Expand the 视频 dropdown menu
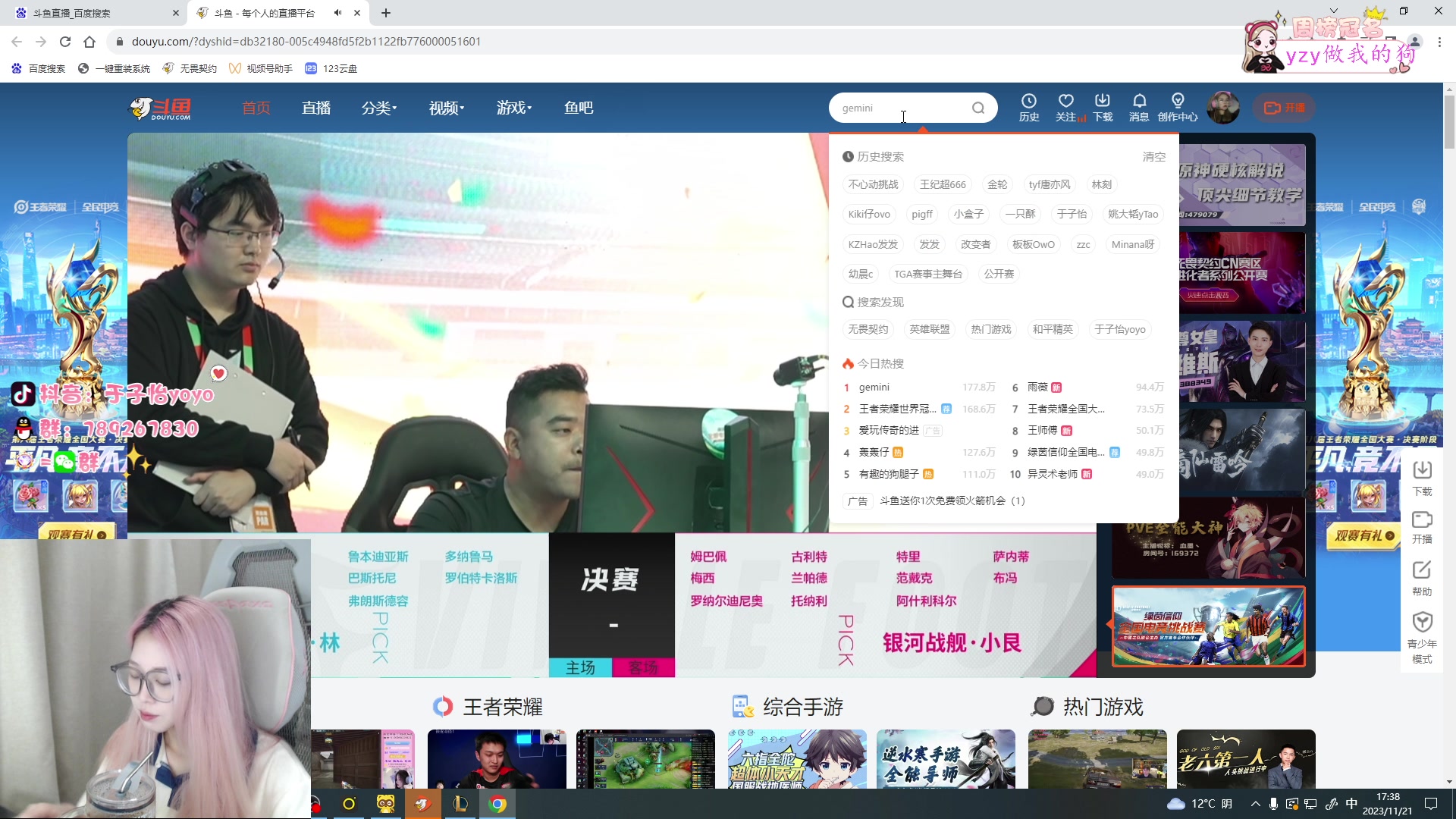Viewport: 1456px width, 819px height. coord(447,108)
